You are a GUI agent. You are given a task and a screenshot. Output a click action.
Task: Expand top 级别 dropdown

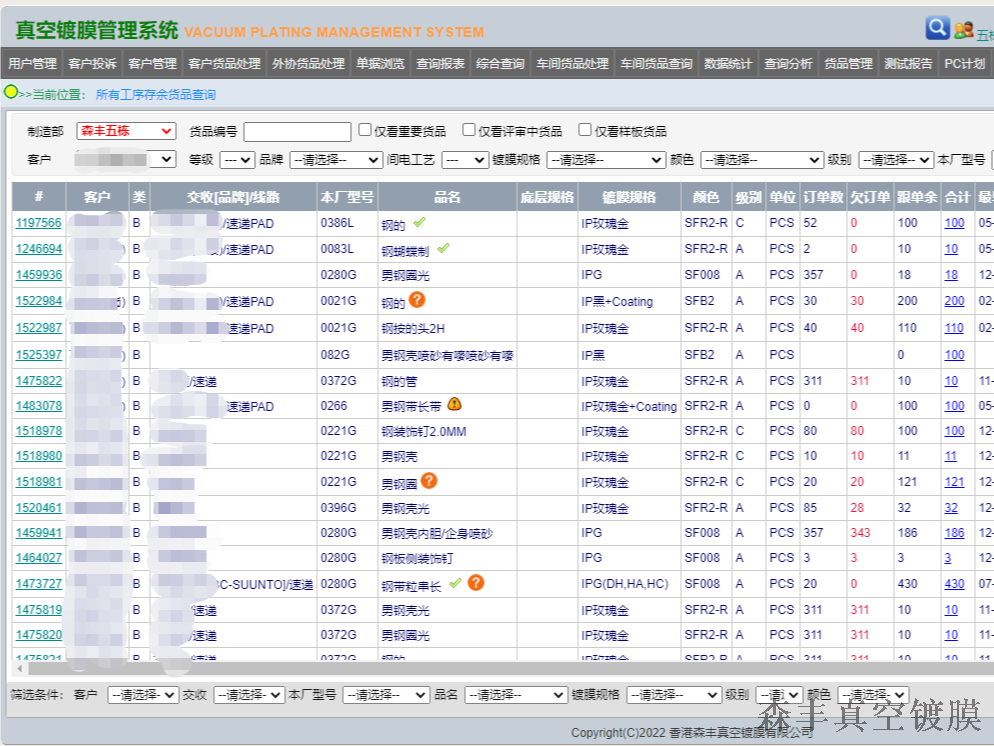pos(896,160)
